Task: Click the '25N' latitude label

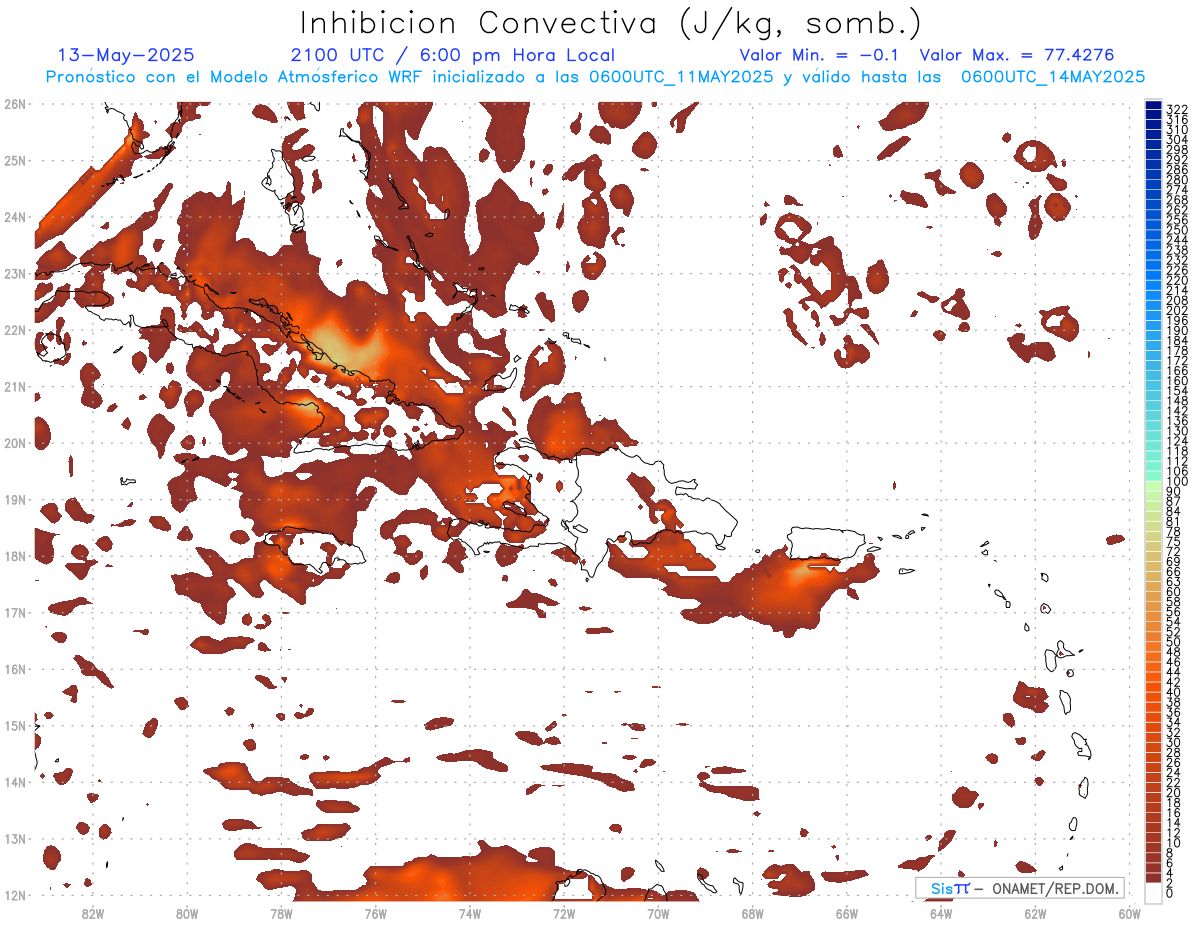Action: coord(14,160)
